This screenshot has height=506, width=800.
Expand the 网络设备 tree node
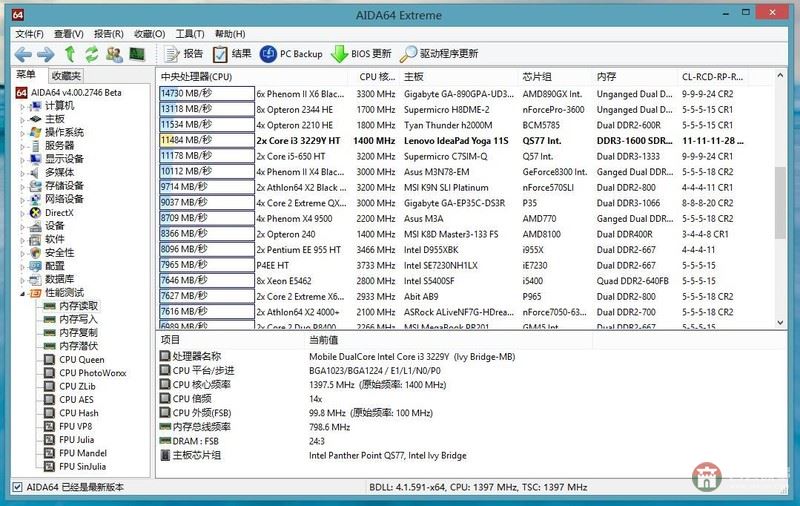click(22, 199)
